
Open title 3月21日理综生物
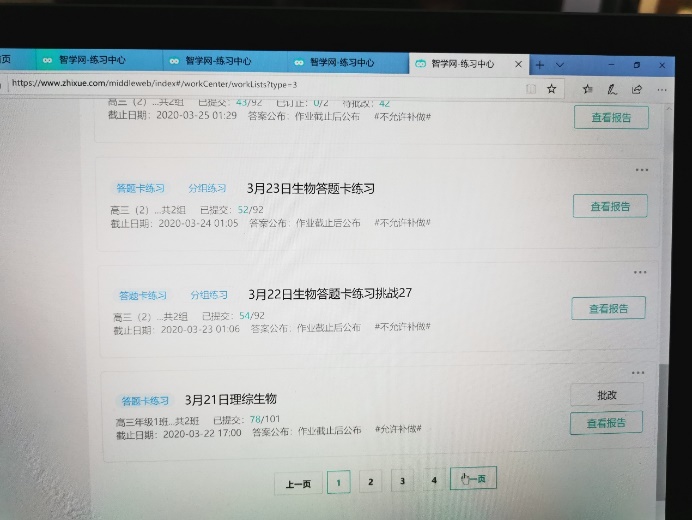pos(230,399)
